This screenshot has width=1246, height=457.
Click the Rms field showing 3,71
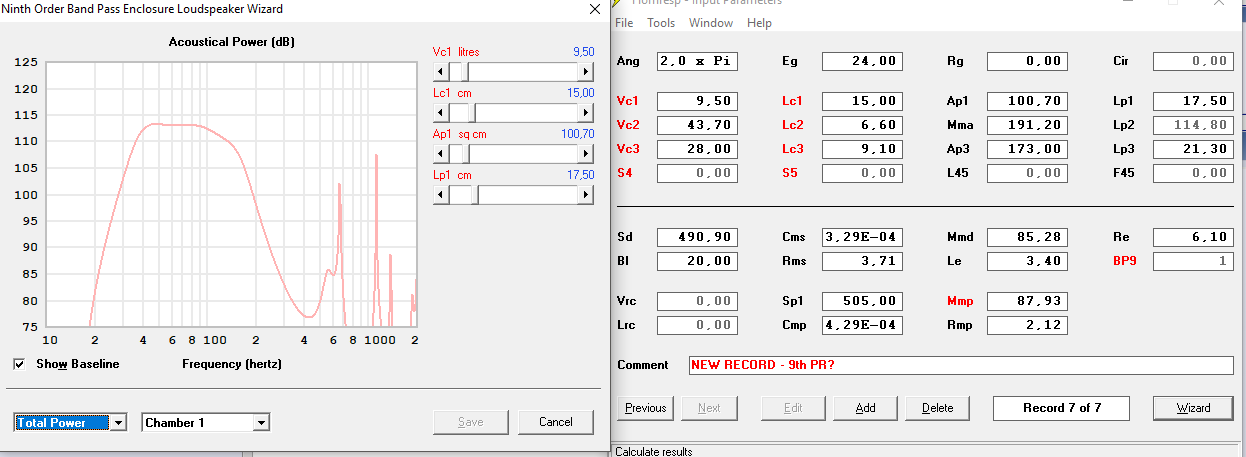click(862, 262)
